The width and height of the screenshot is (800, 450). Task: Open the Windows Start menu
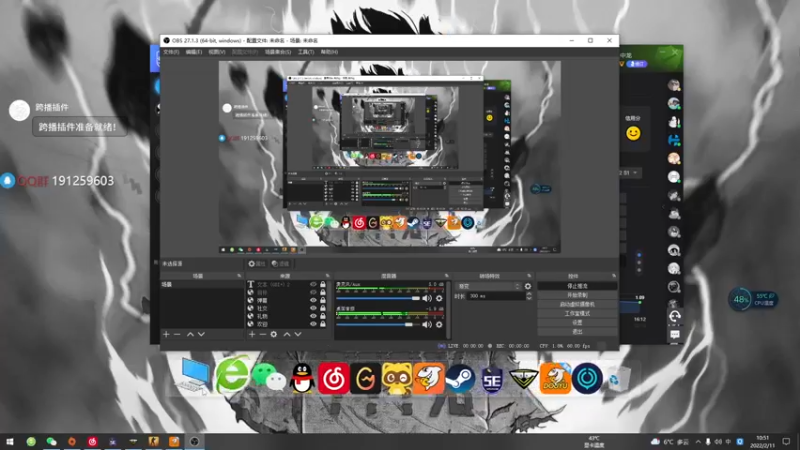point(10,441)
